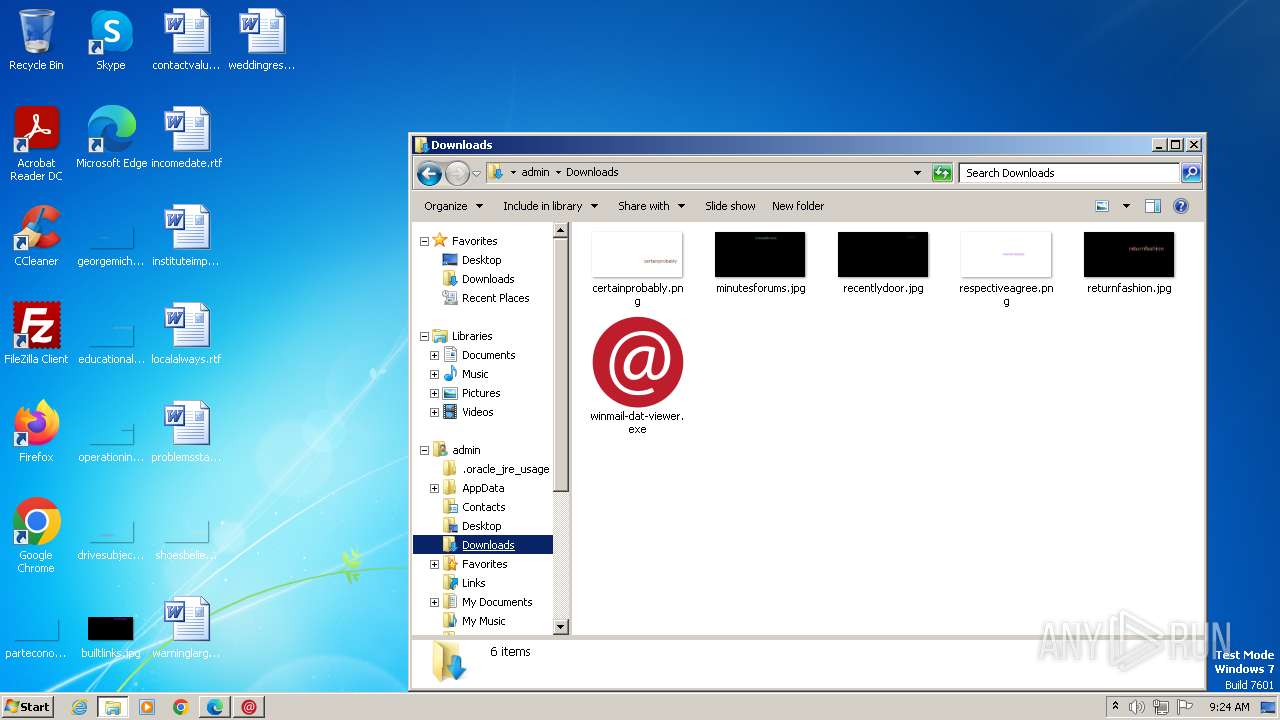Screen dimensions: 1280x720
Task: Select returnfashion.jpg thumbnail
Action: tap(1129, 264)
